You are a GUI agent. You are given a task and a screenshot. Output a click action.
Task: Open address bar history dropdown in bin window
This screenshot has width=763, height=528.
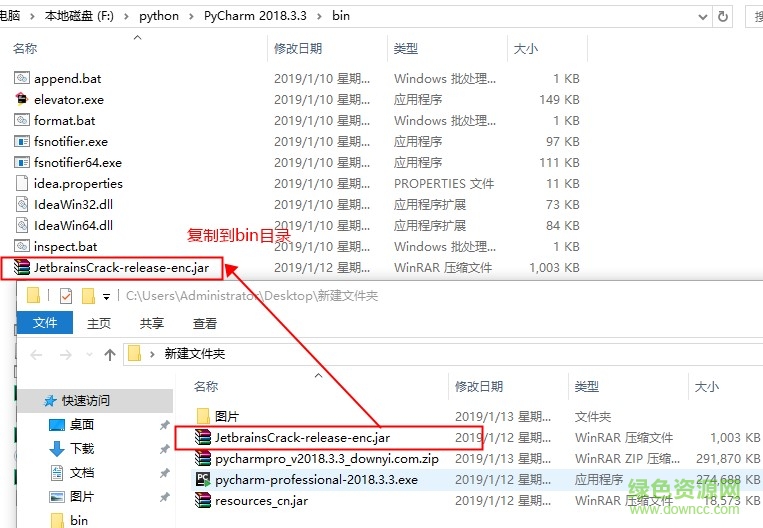click(x=703, y=17)
